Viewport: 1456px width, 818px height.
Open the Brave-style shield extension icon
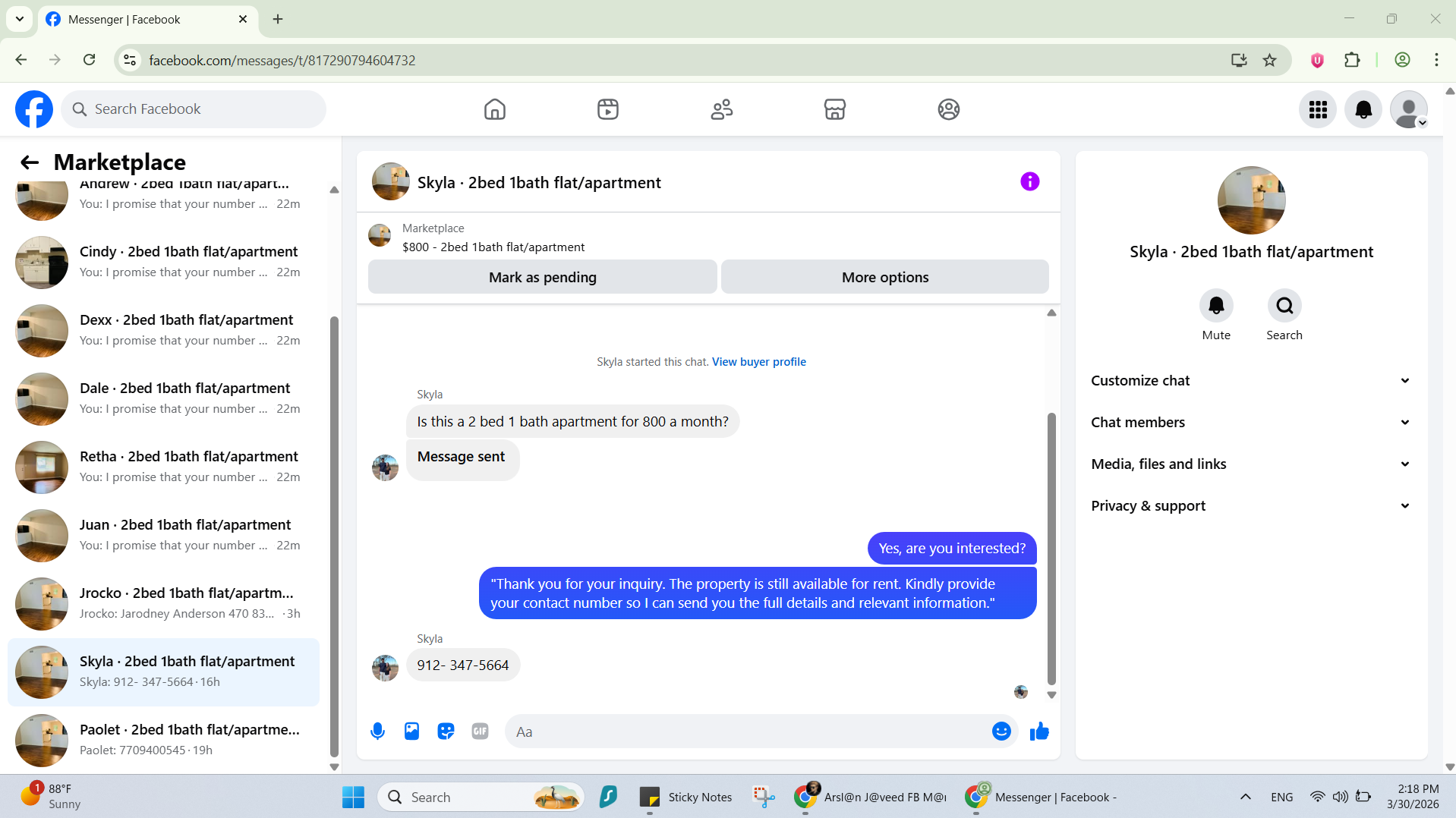[x=1317, y=60]
